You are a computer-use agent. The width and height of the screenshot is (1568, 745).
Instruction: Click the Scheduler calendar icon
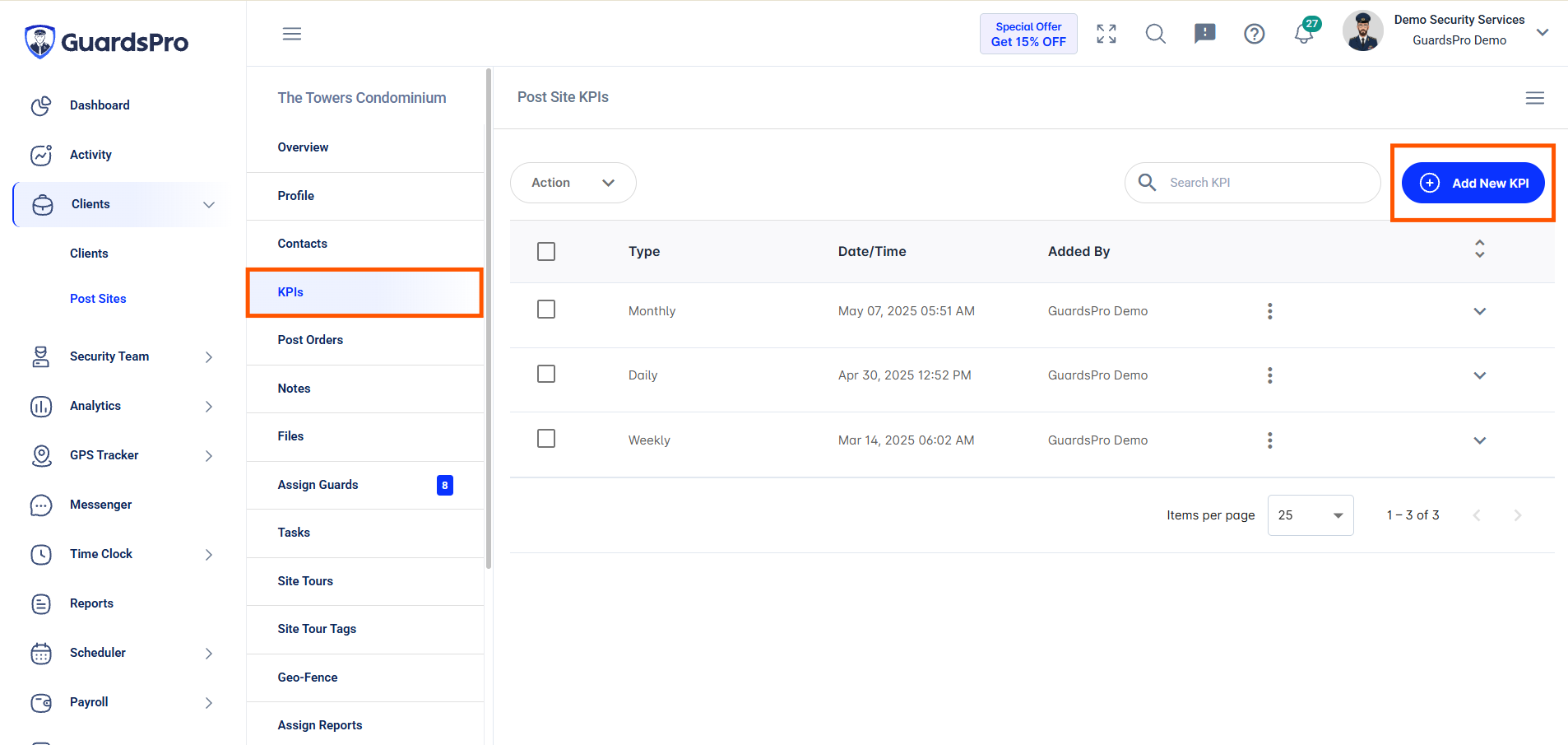tap(41, 653)
